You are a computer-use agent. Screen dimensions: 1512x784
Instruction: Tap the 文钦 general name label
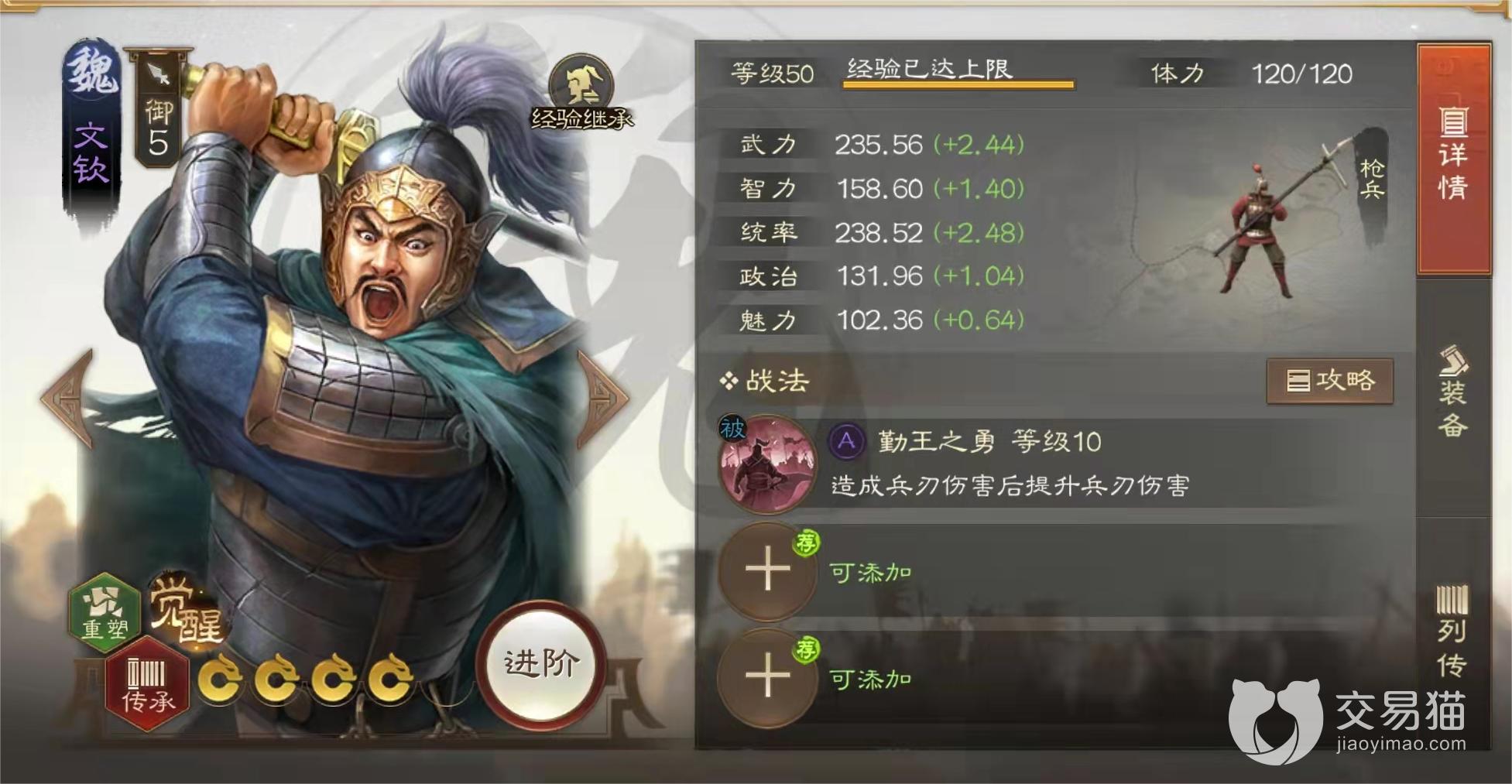tap(91, 152)
